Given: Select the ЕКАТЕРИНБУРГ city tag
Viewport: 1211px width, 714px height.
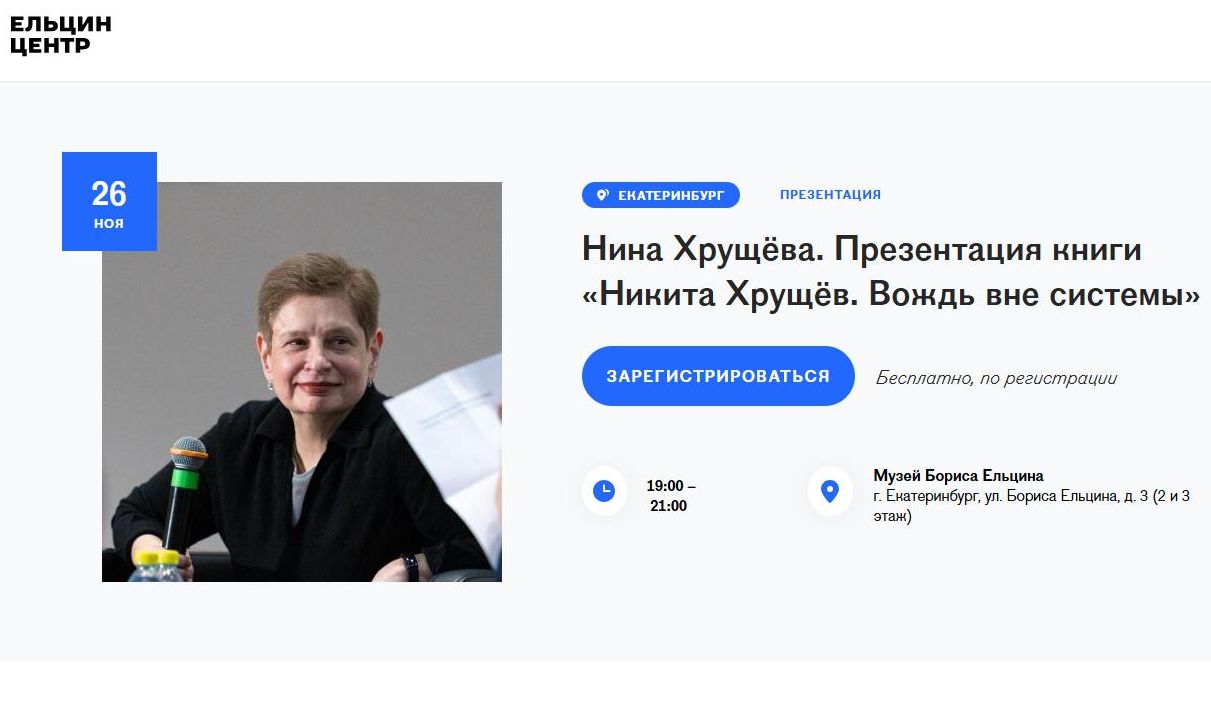Looking at the screenshot, I should click(x=661, y=195).
